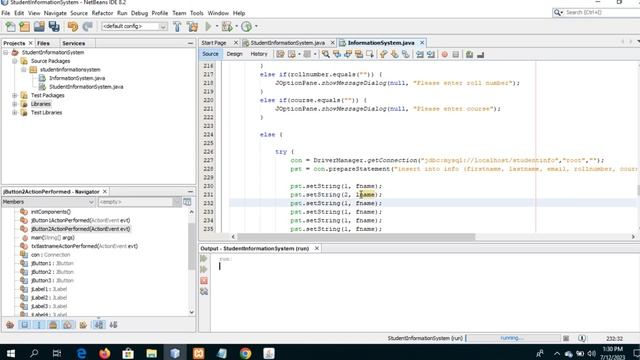The width and height of the screenshot is (640, 360).
Task: Click the New File toolbar icon
Action: (x=10, y=27)
